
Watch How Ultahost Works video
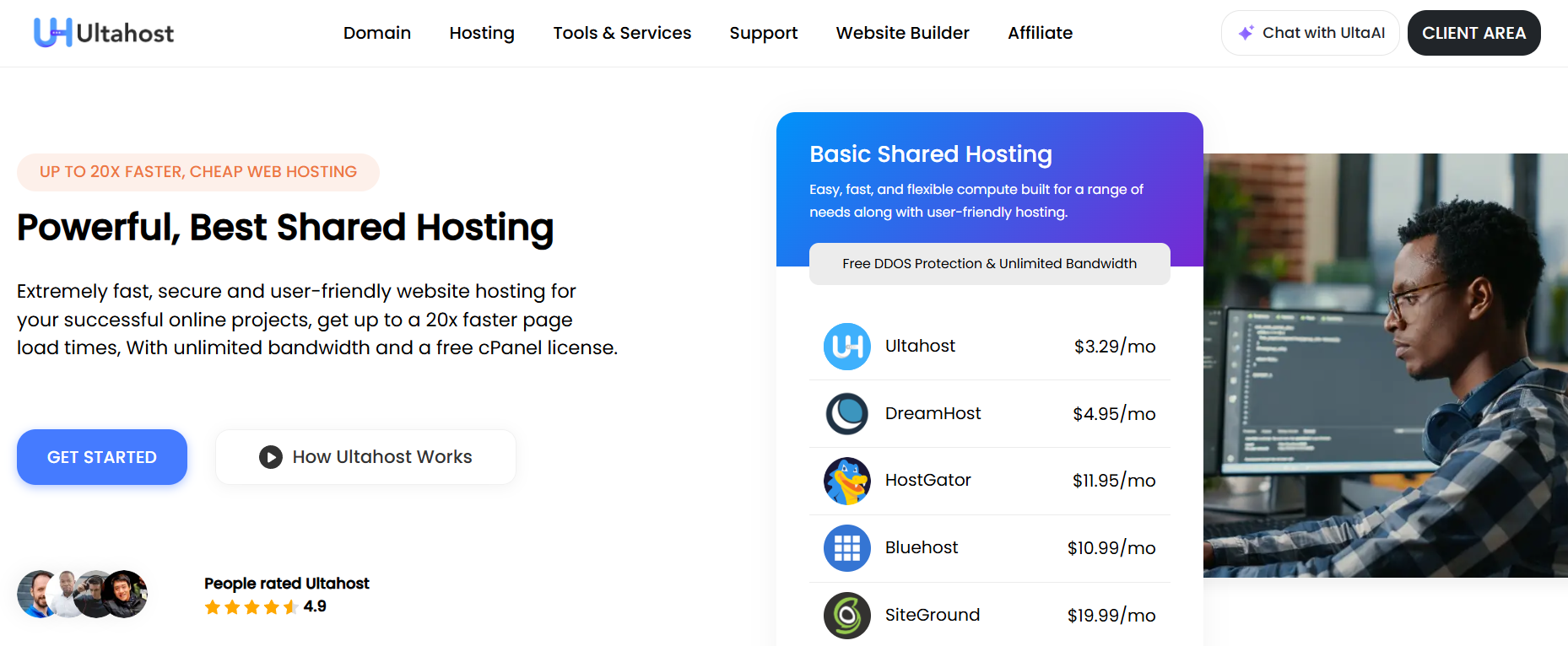(365, 457)
